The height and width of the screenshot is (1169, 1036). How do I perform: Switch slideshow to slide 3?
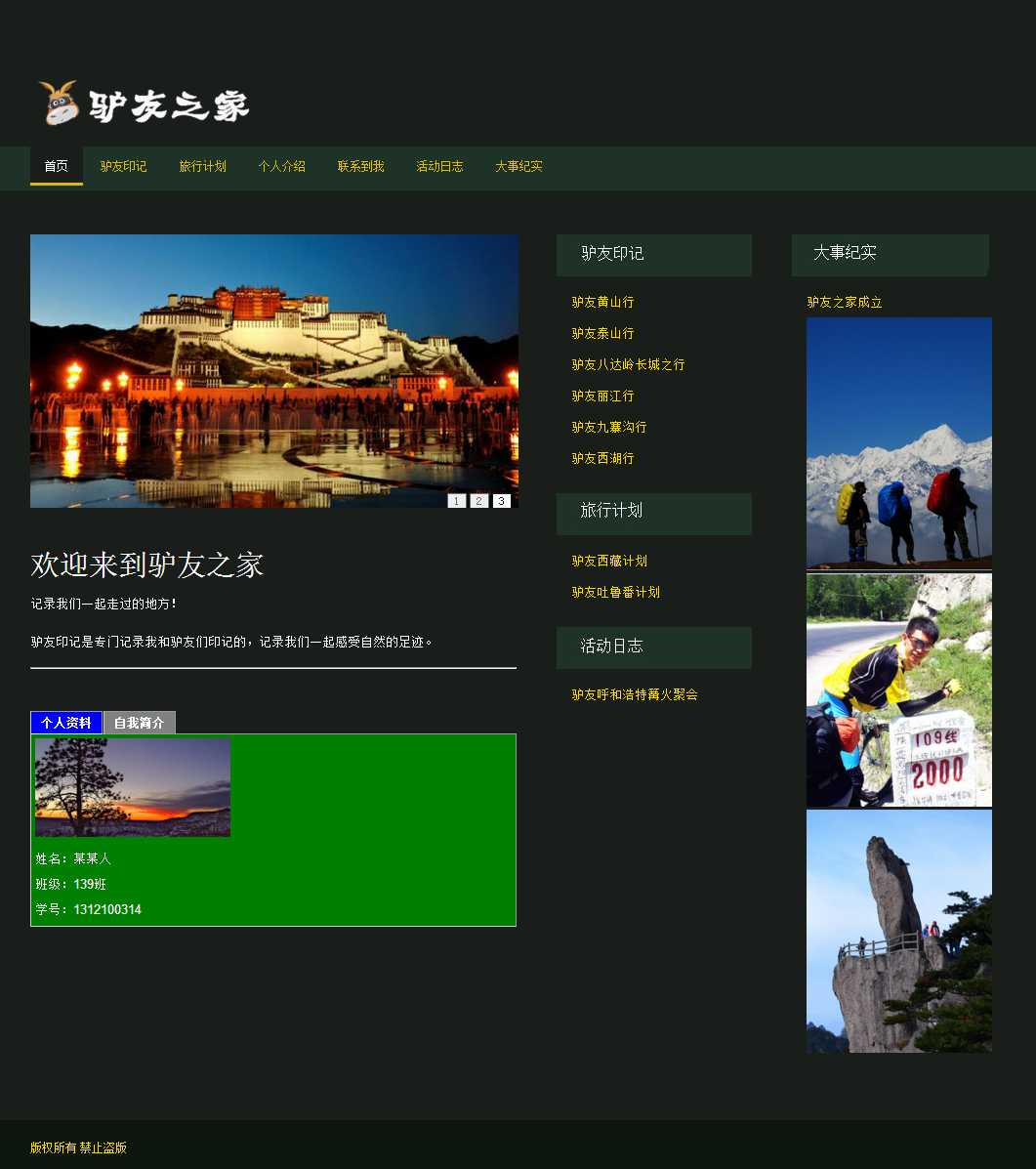click(x=501, y=501)
